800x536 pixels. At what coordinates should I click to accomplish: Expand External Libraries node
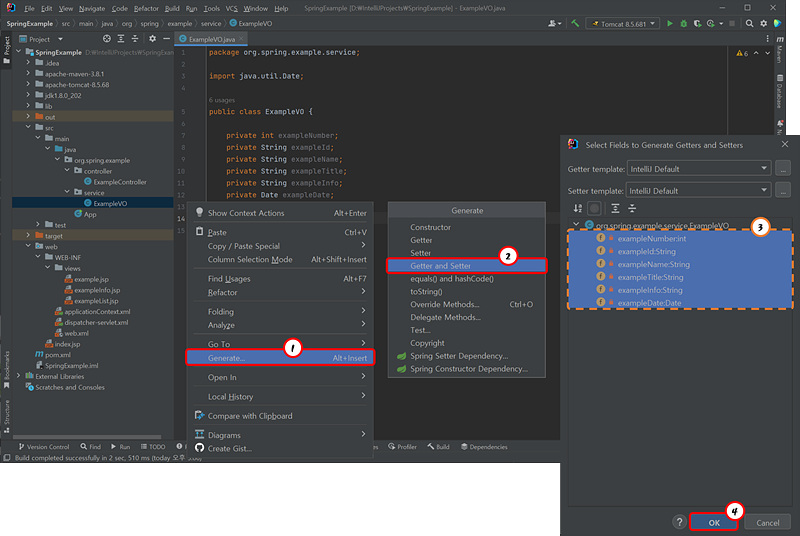pyautogui.click(x=19, y=376)
